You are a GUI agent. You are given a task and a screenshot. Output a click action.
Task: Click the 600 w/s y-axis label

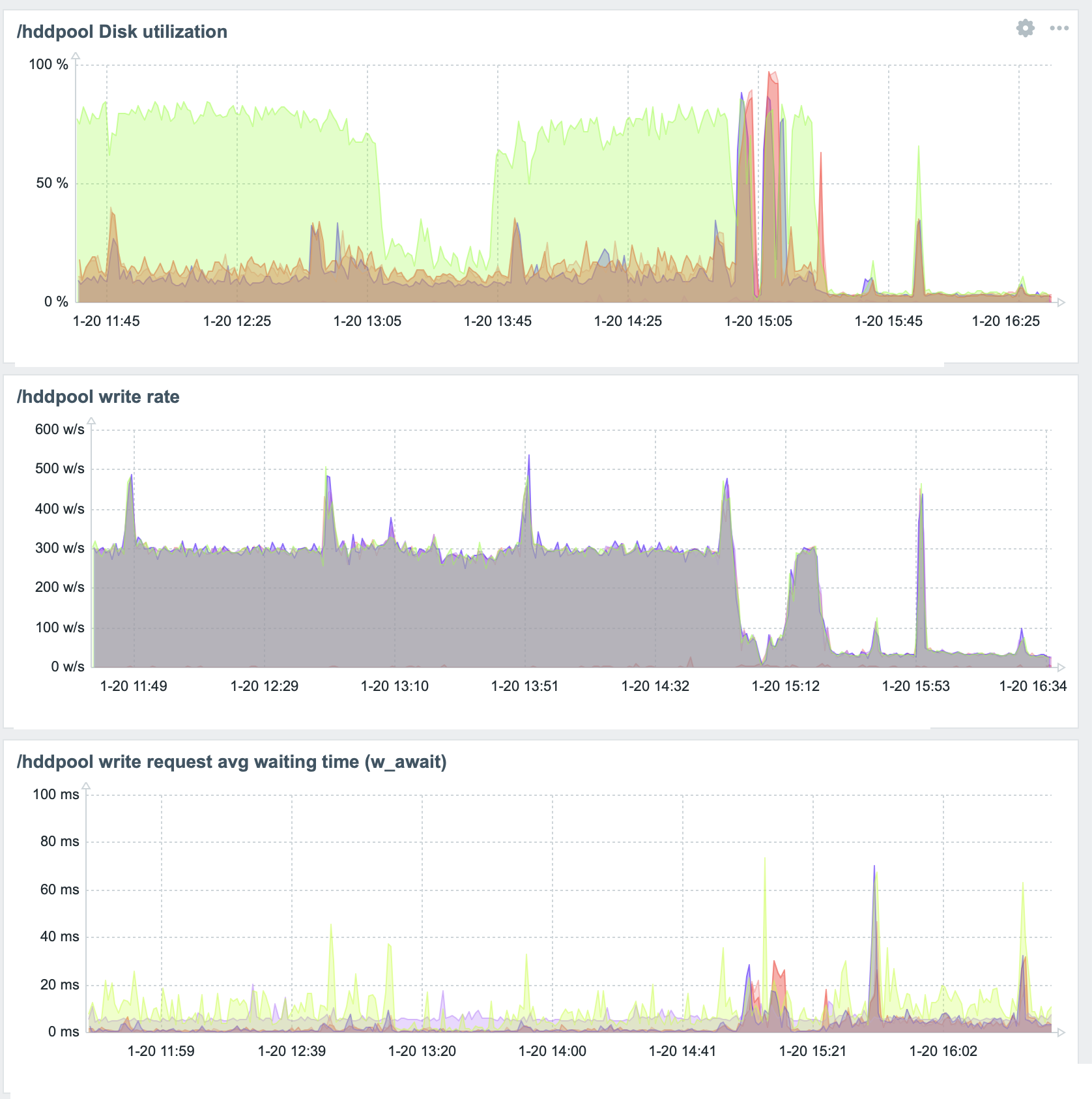coord(59,430)
